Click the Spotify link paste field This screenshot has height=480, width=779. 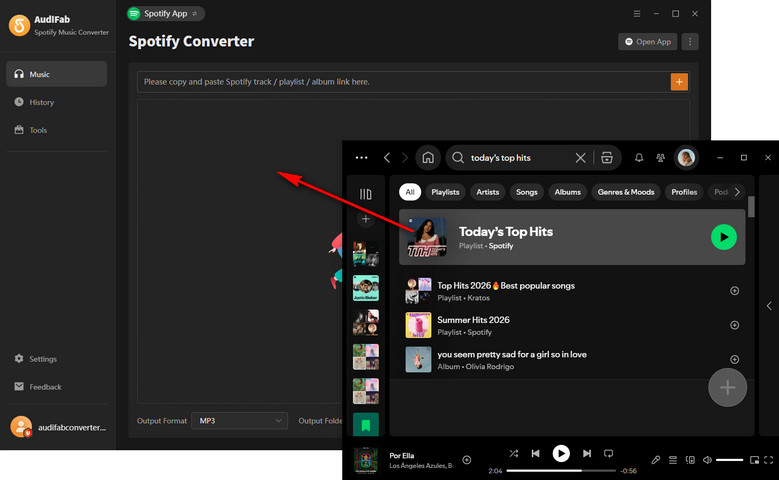[x=403, y=82]
